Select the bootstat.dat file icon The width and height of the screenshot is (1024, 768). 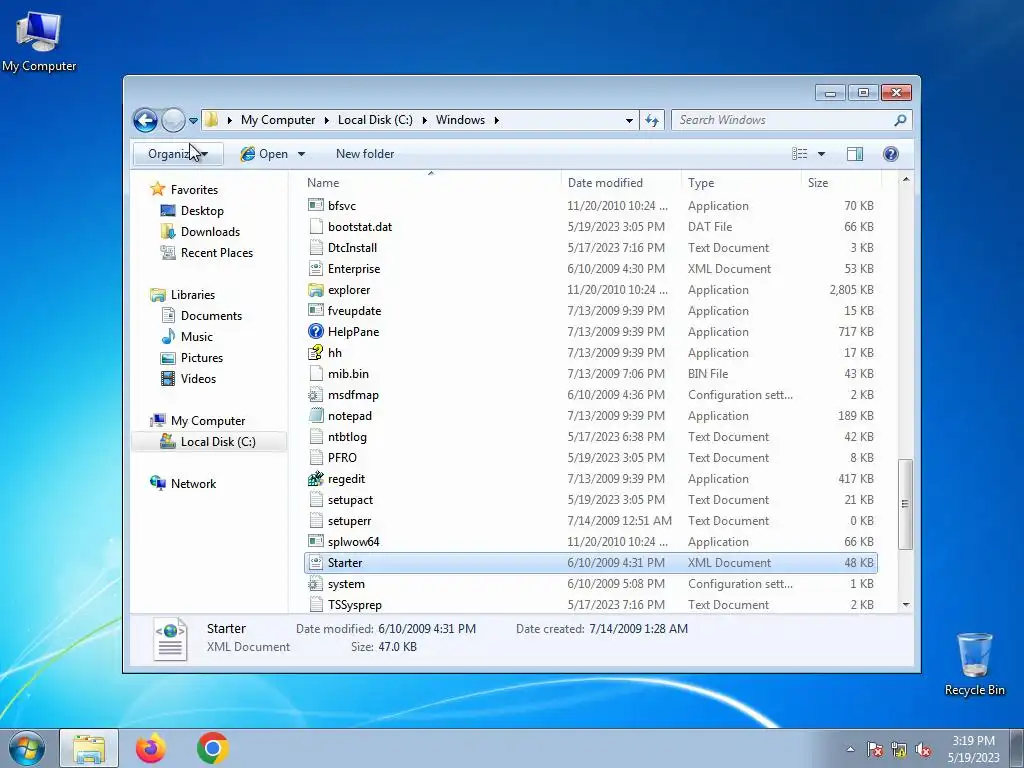(316, 227)
